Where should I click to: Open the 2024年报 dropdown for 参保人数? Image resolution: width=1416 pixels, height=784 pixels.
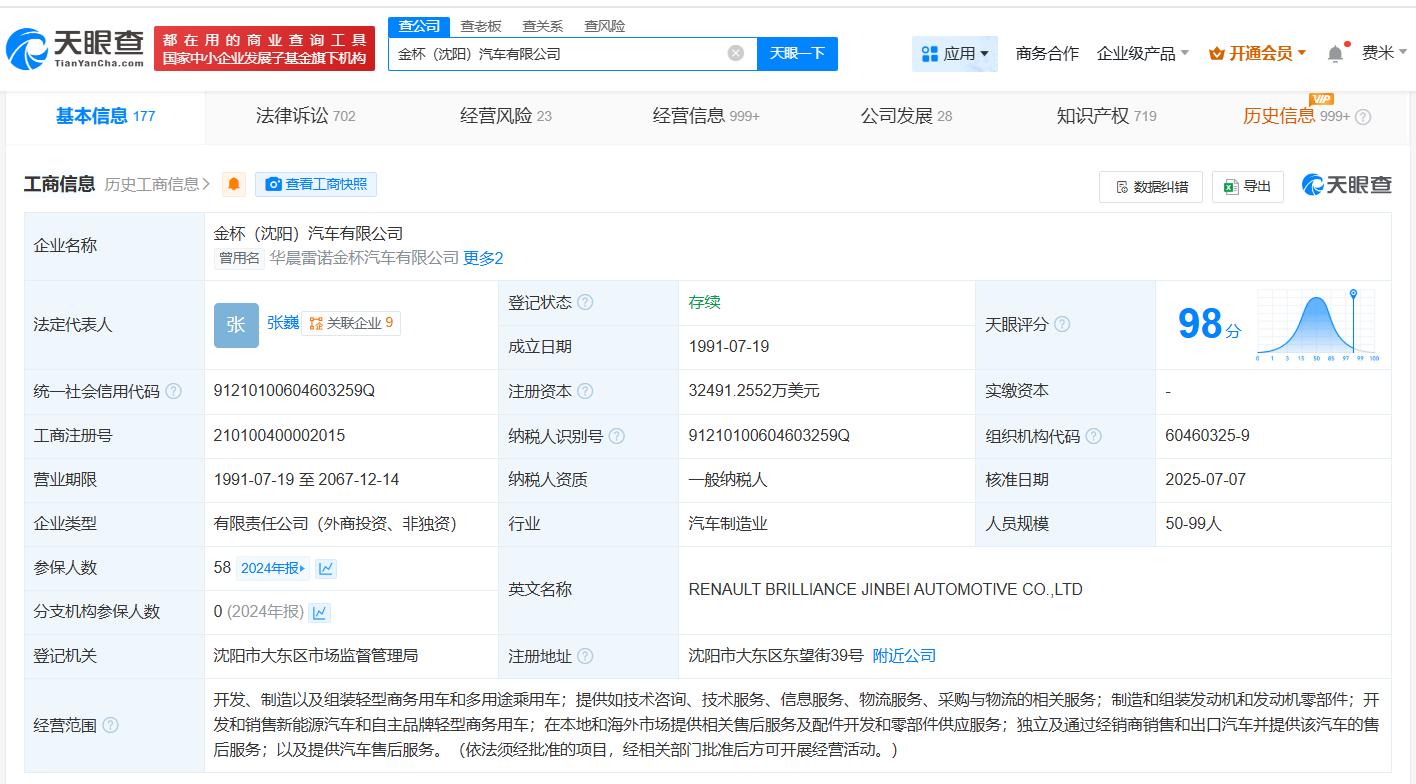273,568
